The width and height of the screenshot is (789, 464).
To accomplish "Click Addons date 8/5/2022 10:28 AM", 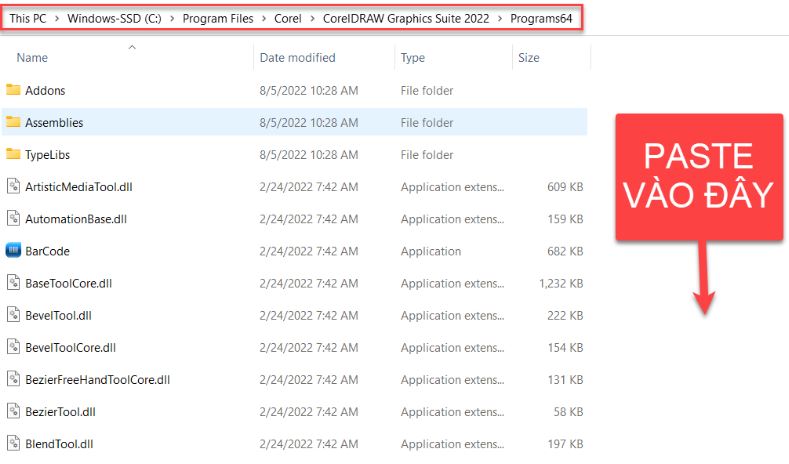I will point(309,91).
